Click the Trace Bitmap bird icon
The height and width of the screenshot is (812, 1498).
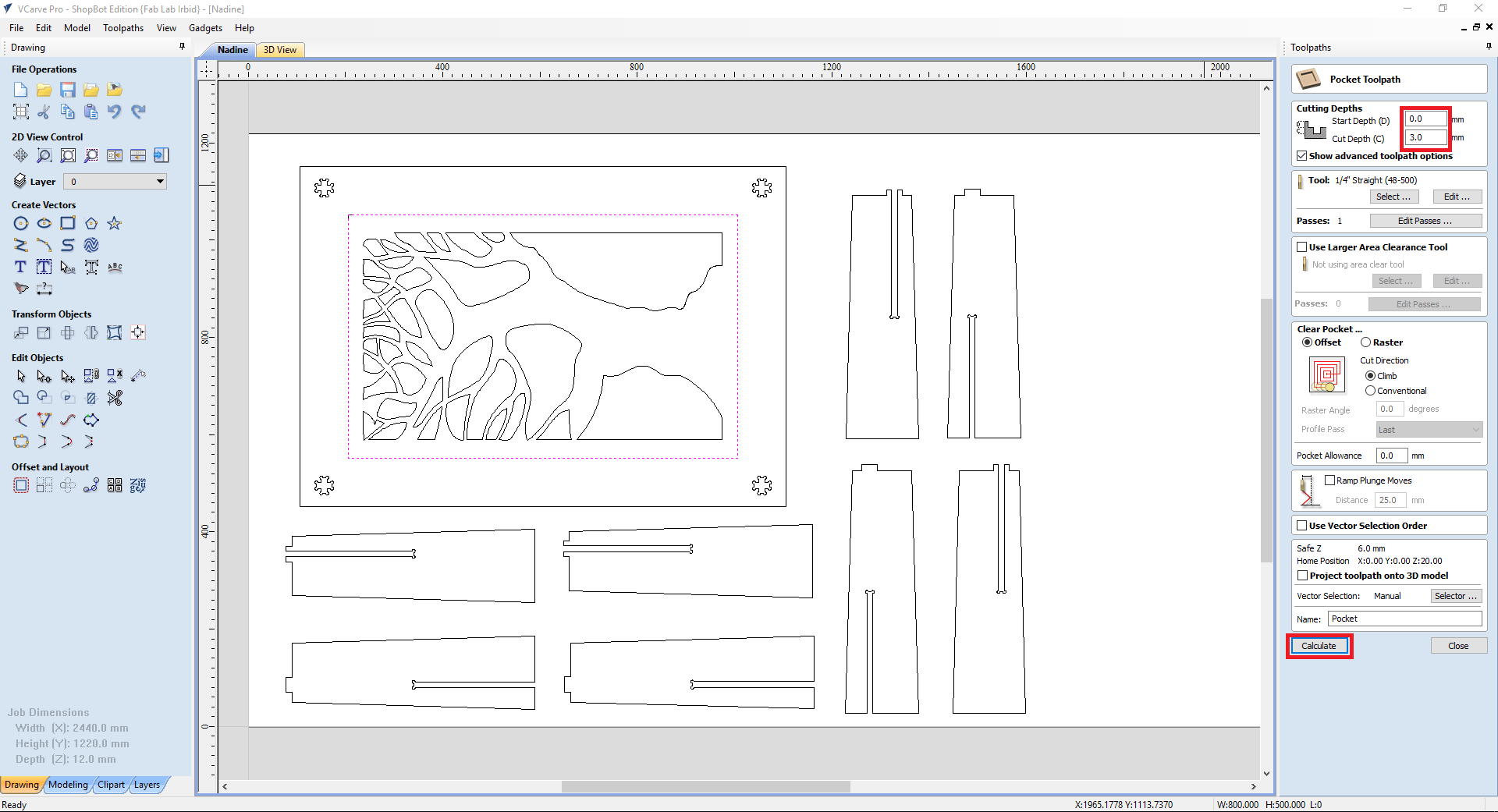21,289
